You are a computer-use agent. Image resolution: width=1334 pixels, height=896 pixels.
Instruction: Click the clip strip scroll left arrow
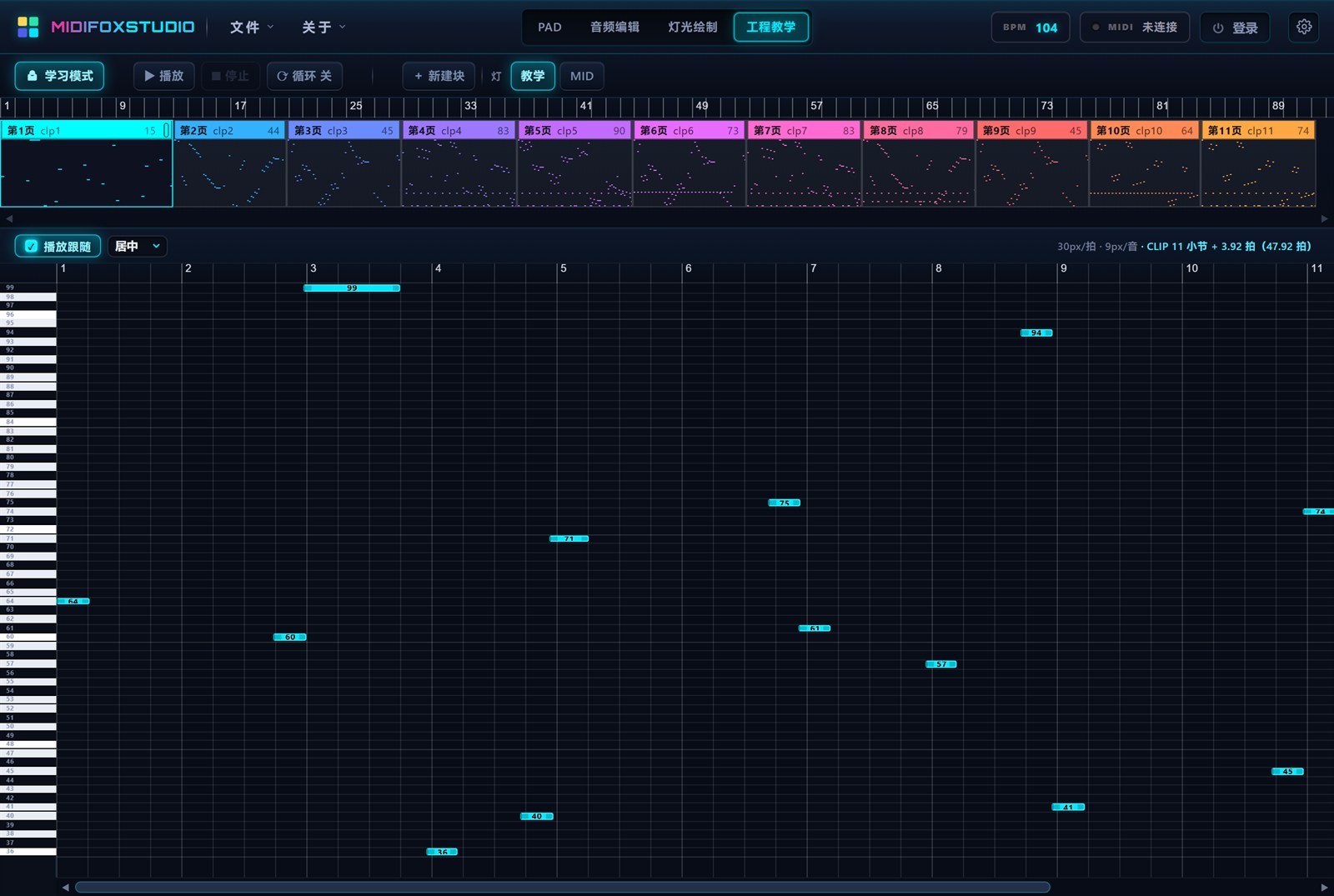tap(9, 218)
